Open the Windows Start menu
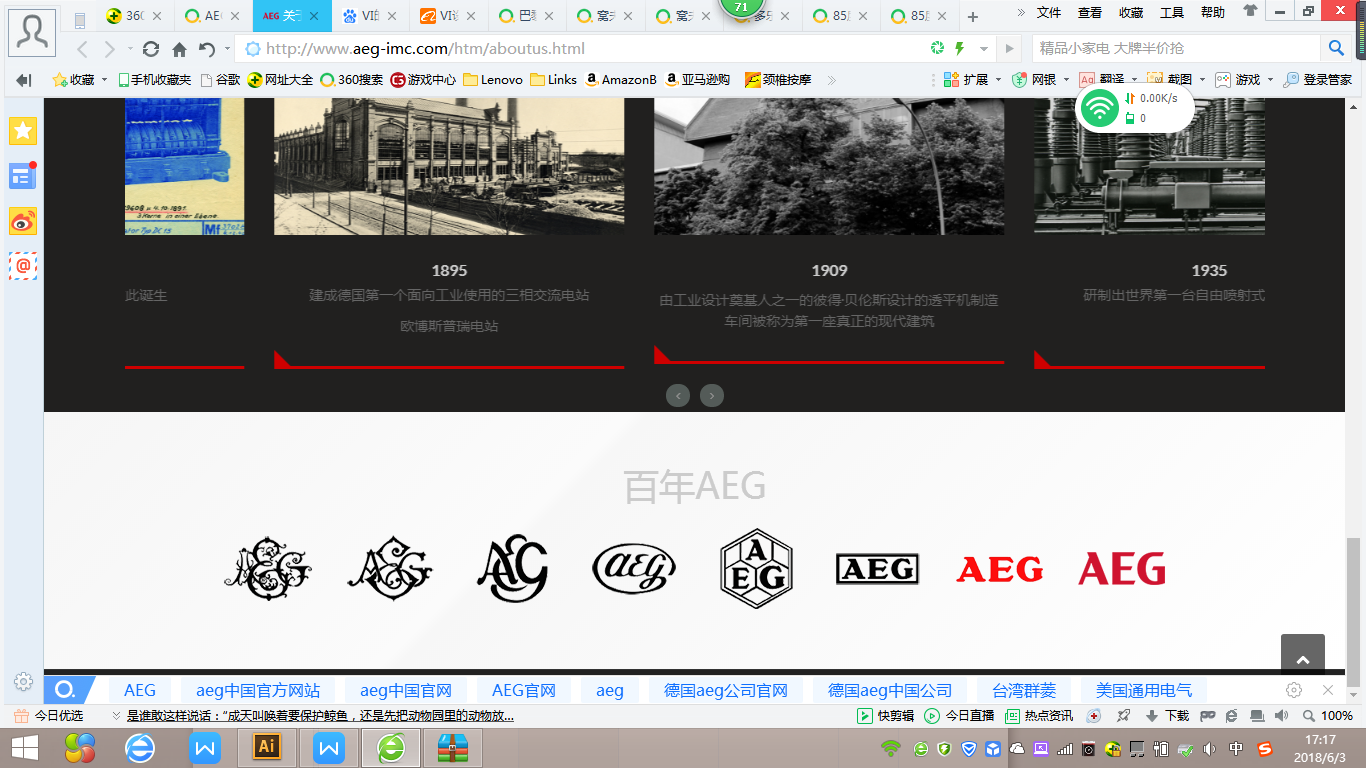Viewport: 1366px width, 768px height. coord(24,747)
